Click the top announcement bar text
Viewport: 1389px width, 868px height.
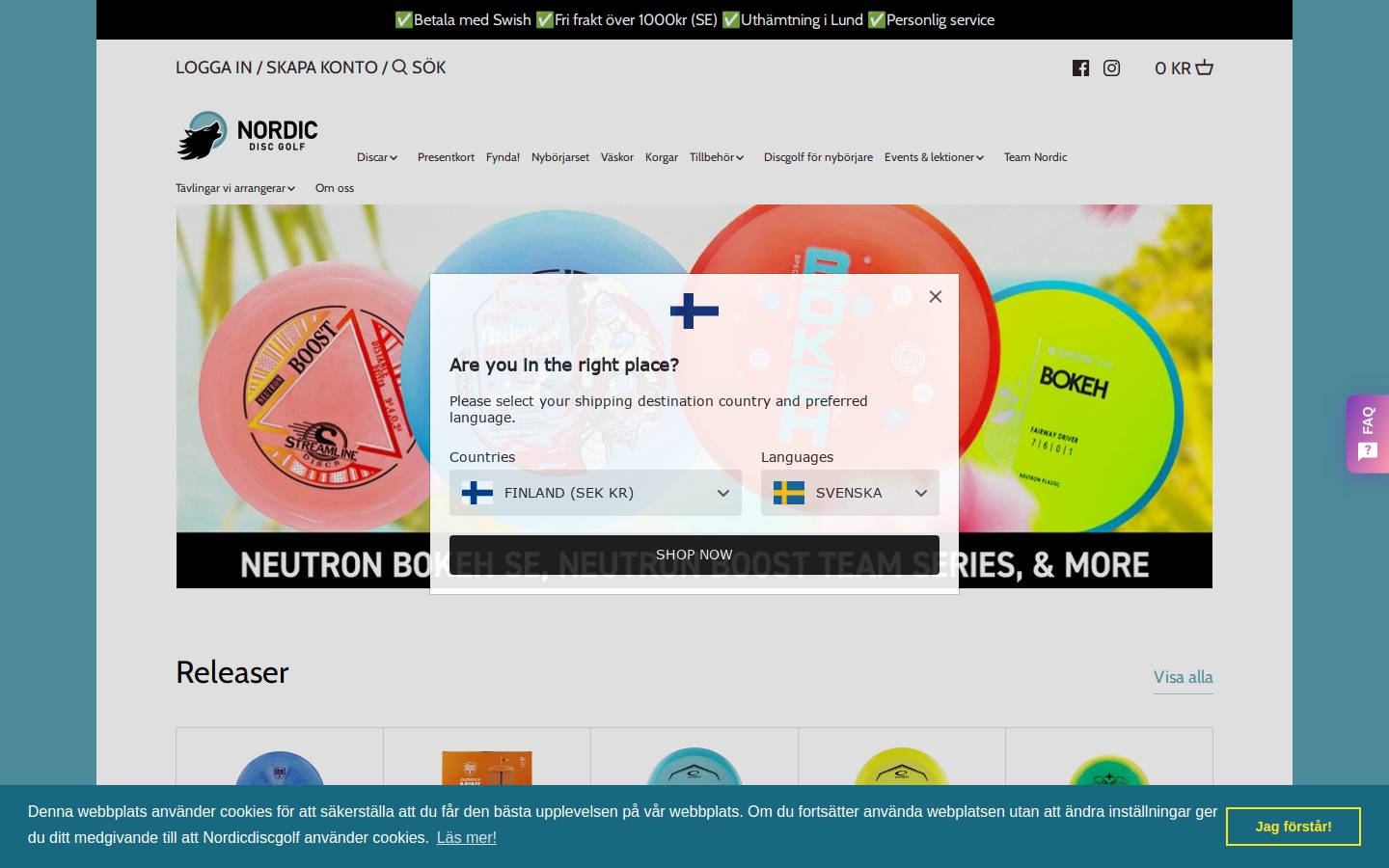(694, 19)
